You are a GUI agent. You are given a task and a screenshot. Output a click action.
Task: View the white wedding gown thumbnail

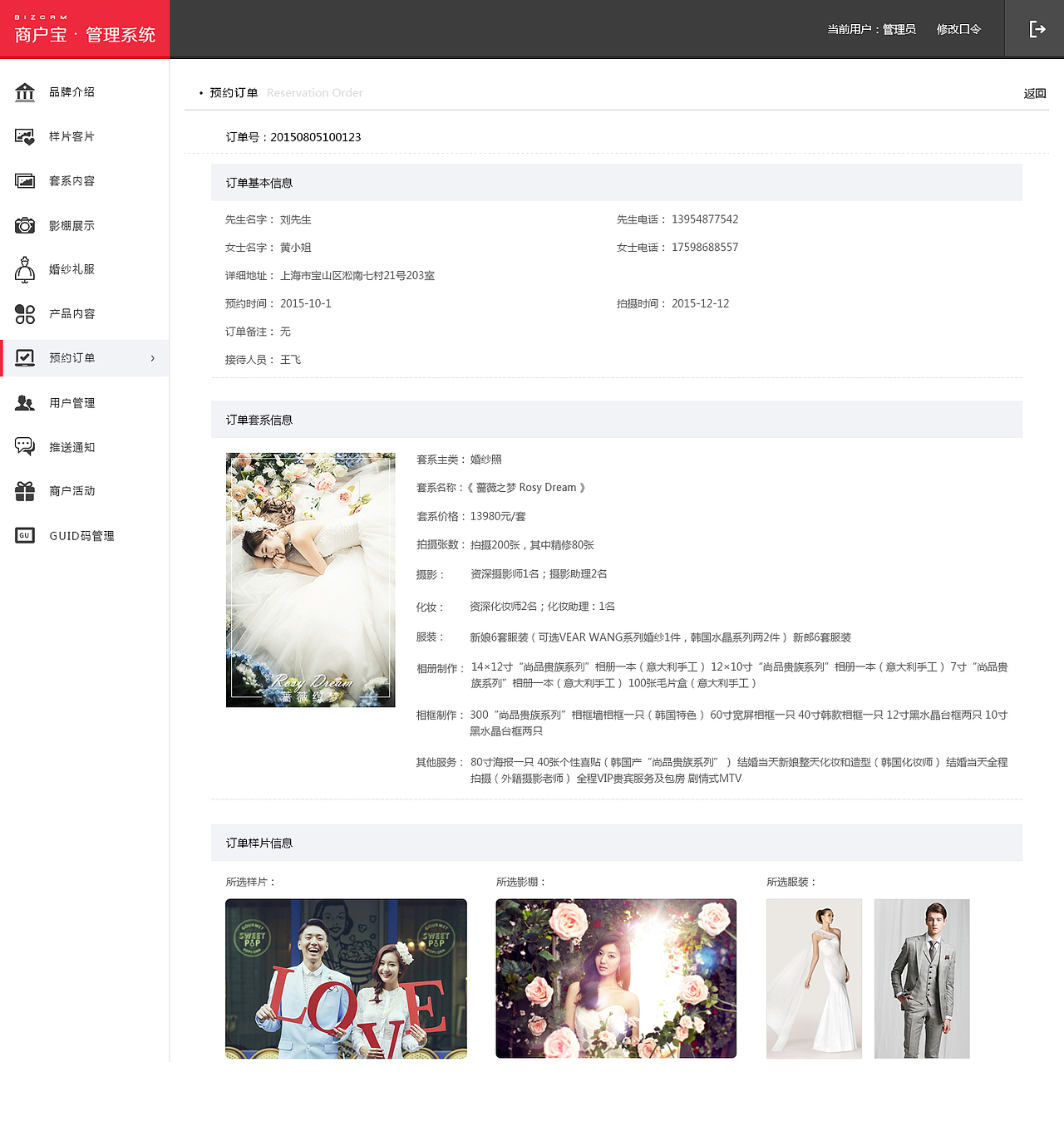814,978
